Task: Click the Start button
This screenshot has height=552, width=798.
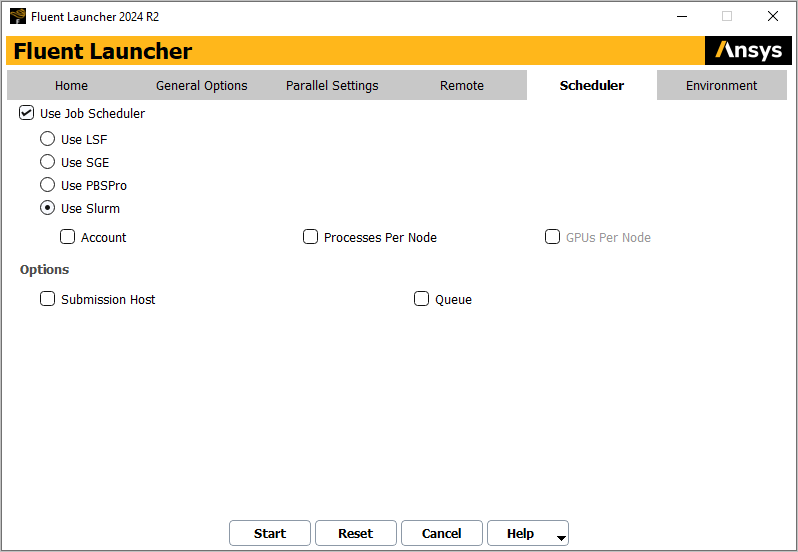Action: [270, 533]
